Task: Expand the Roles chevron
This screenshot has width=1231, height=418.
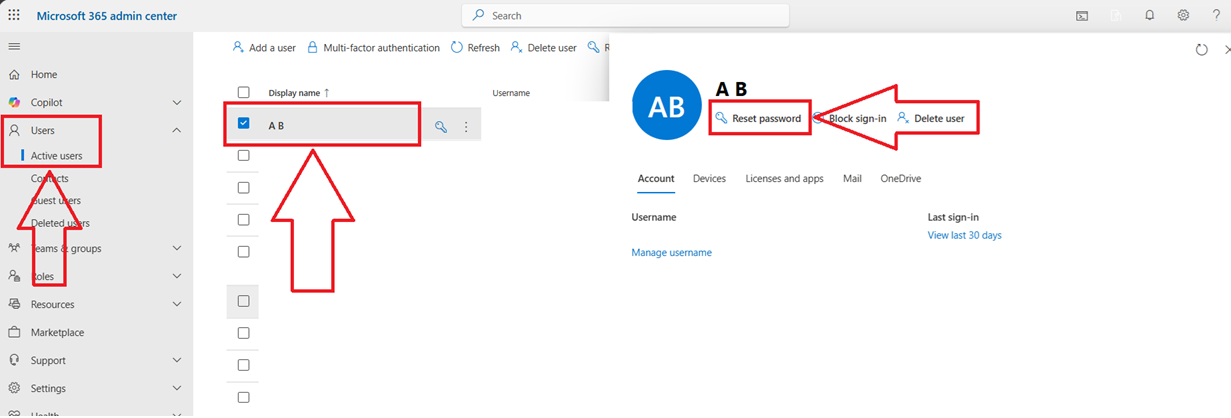Action: pos(177,276)
